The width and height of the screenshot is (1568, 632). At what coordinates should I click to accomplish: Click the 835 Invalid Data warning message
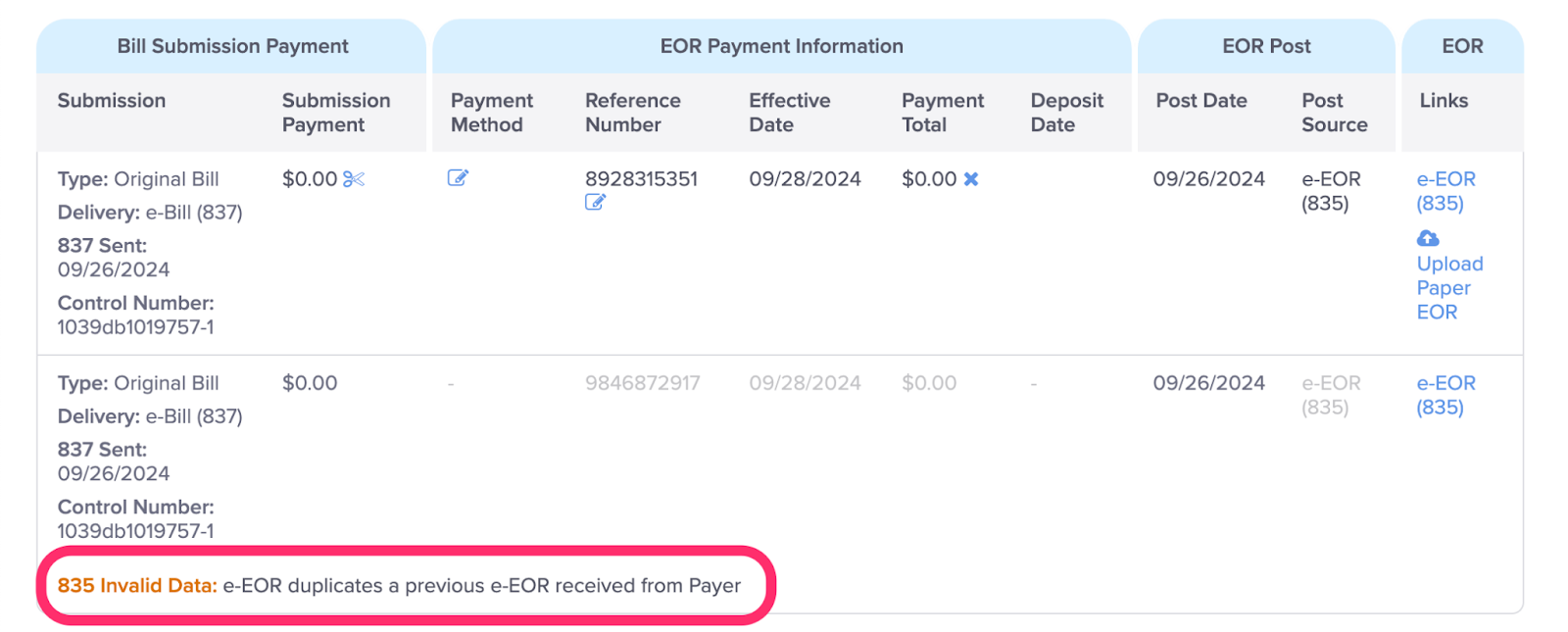399,586
